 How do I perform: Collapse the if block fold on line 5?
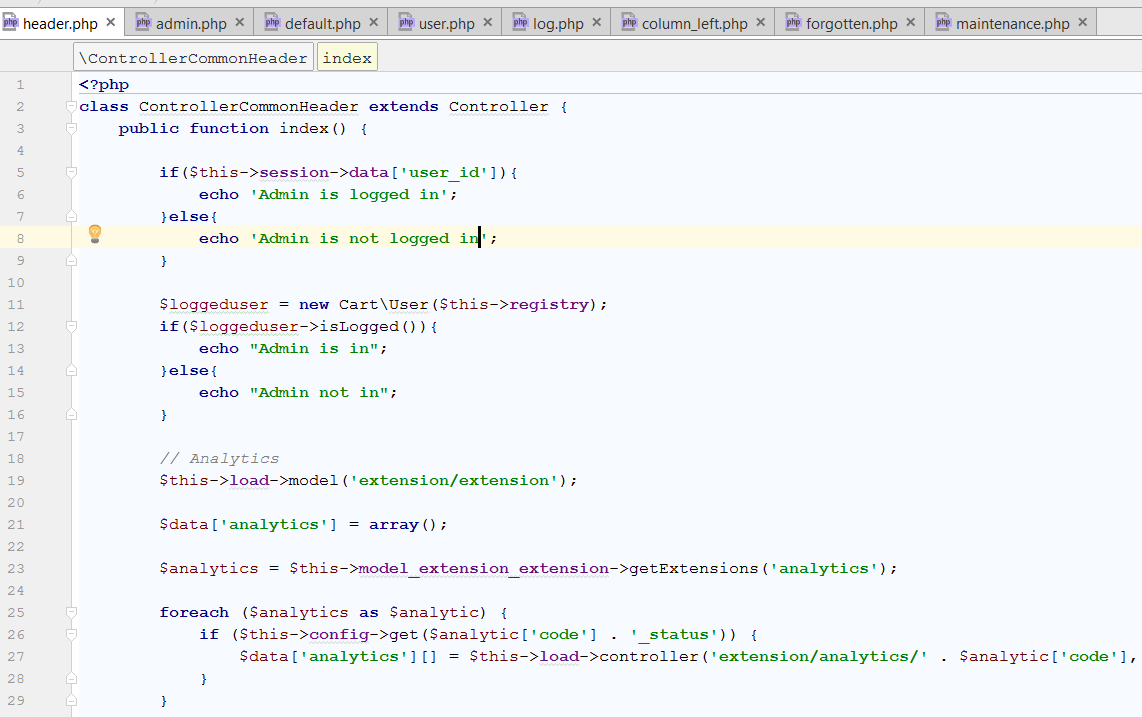pos(71,172)
